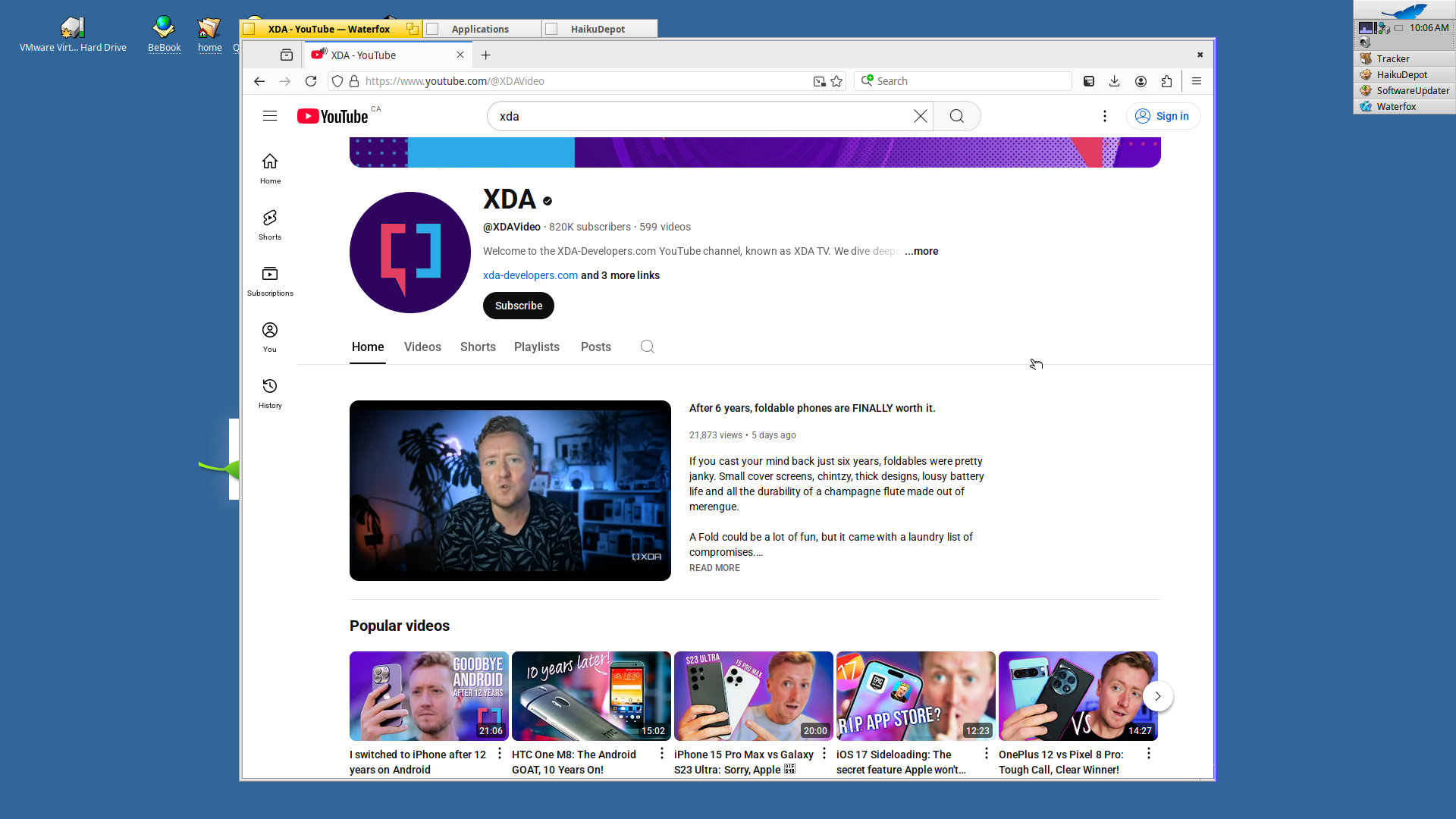The image size is (1456, 819).
Task: Click the Waterfox toolbar Search field
Action: 962,81
